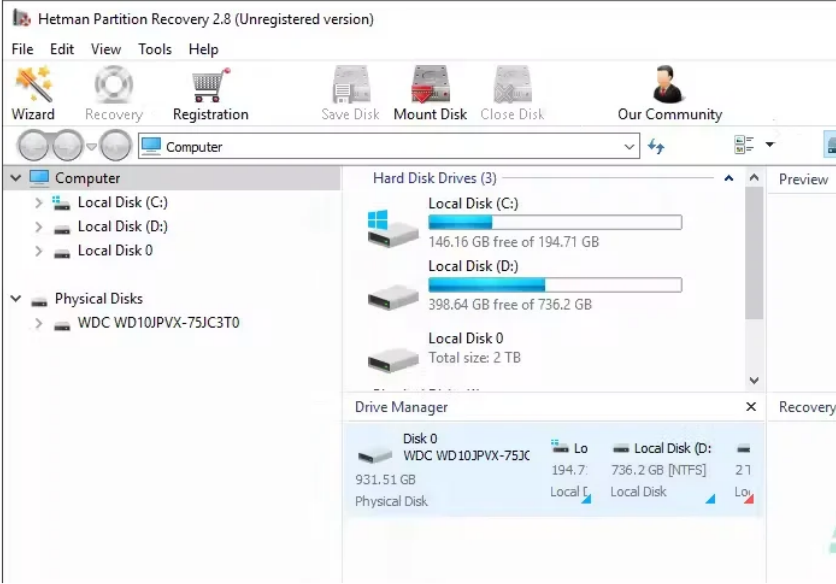This screenshot has width=836, height=584.
Task: Open the Edit menu
Action: [x=62, y=49]
